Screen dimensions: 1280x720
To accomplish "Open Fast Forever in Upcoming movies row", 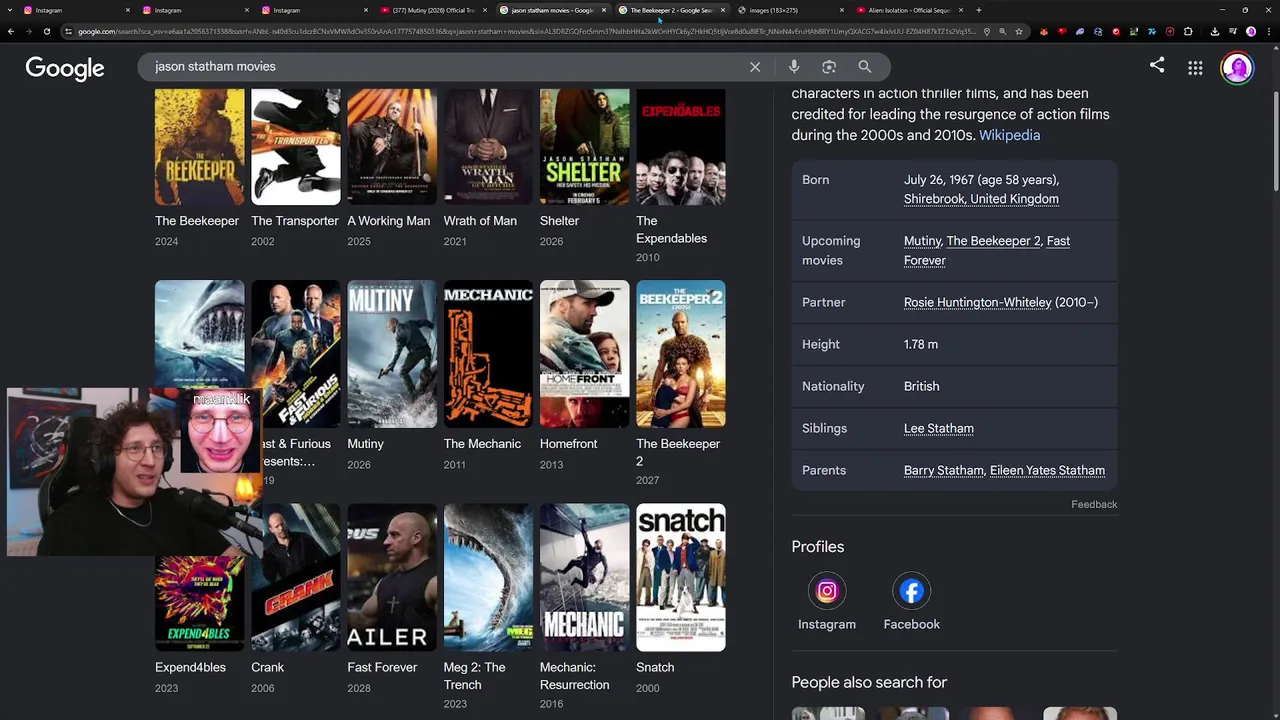I will click(987, 251).
